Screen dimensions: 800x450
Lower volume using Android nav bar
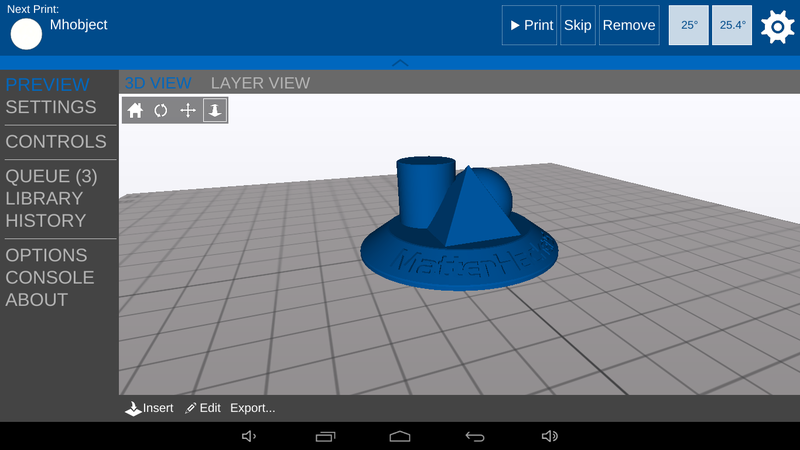248,436
